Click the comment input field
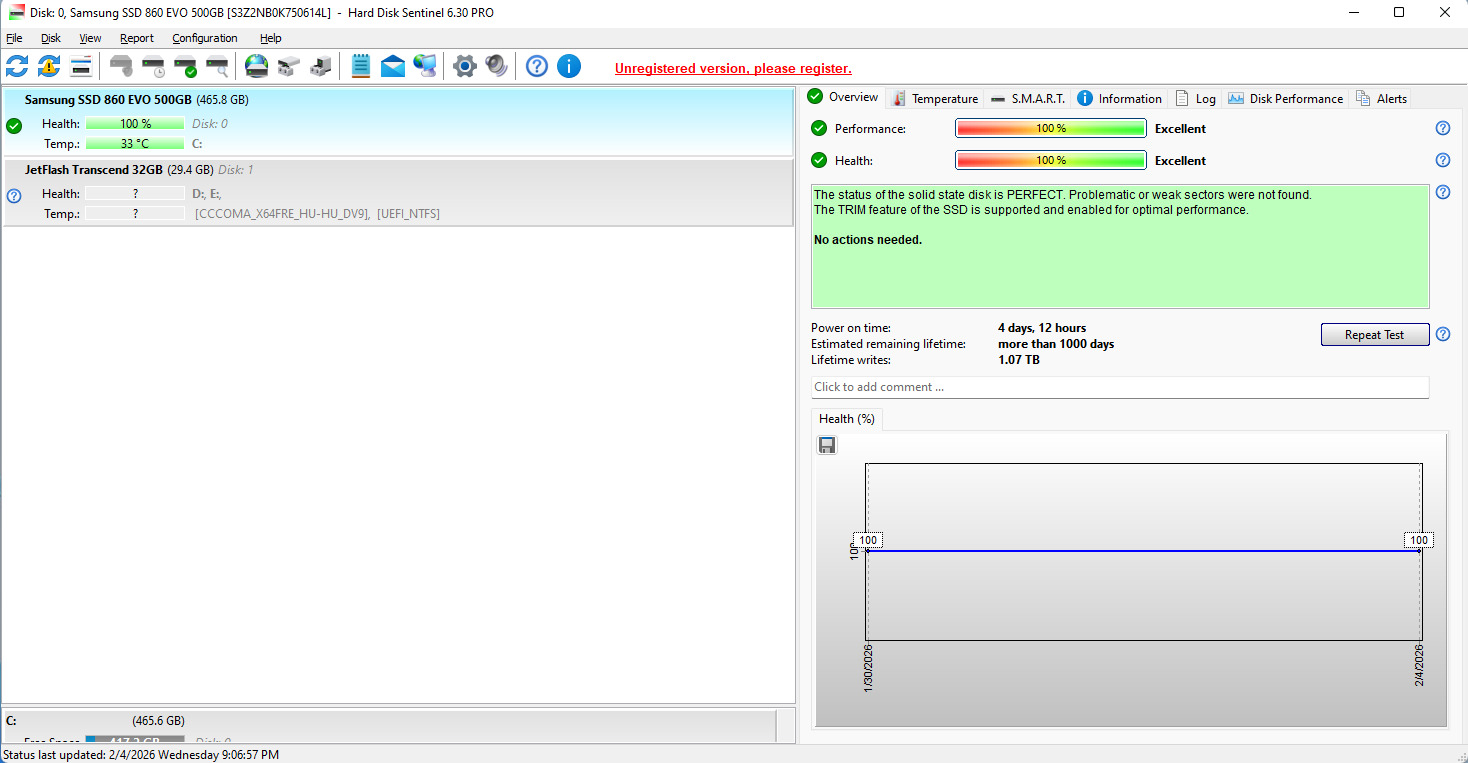 click(x=1120, y=387)
